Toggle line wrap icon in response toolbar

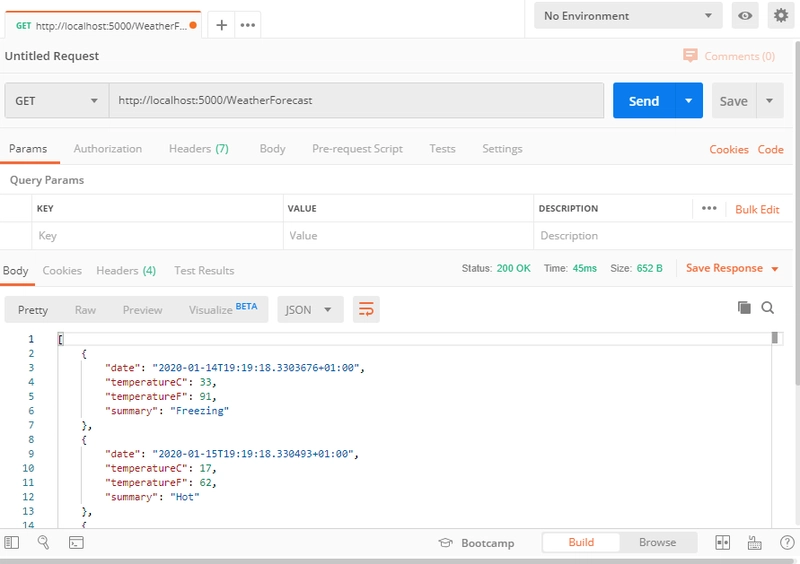(366, 309)
